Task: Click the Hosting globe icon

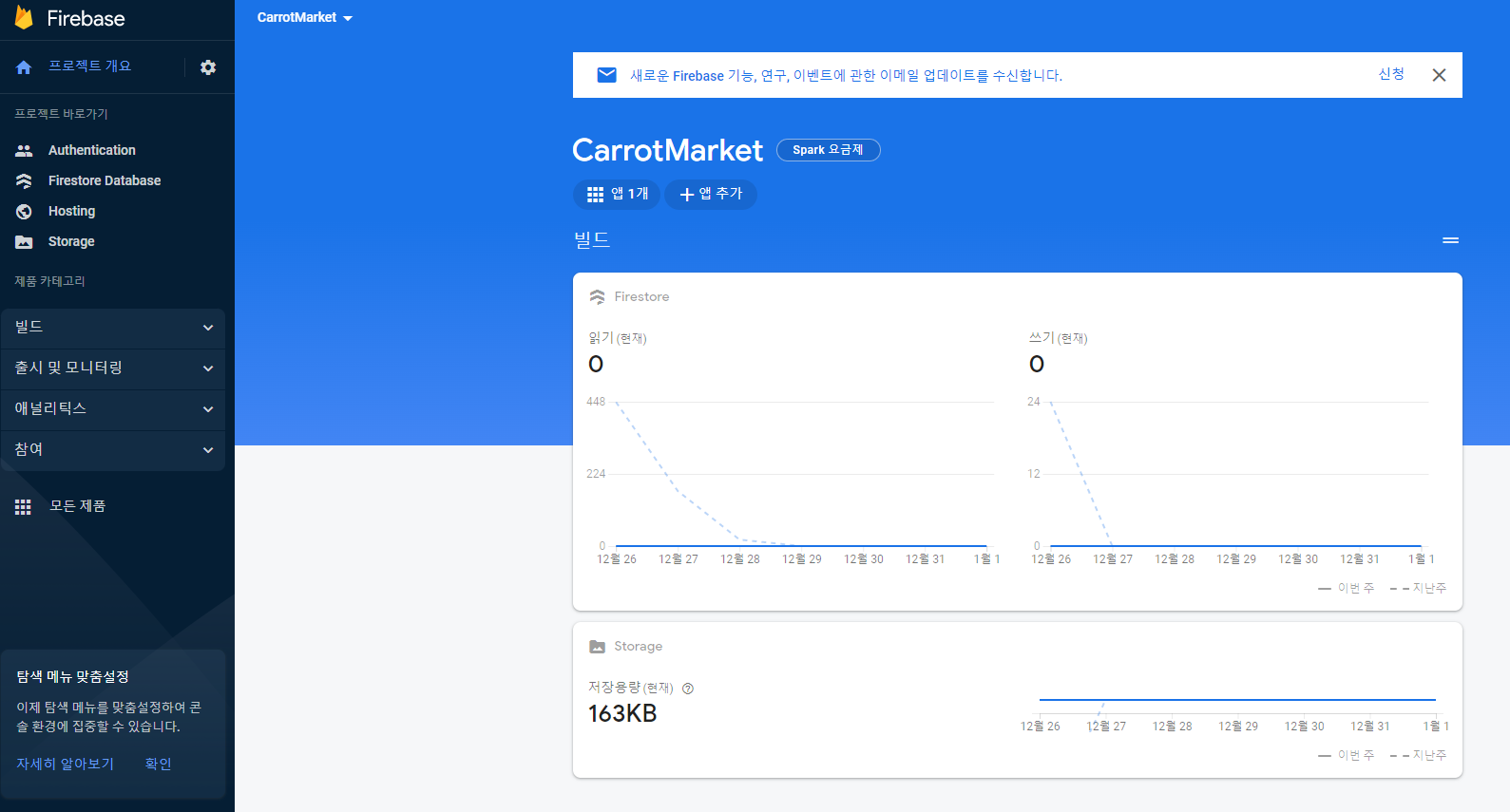Action: [x=24, y=211]
